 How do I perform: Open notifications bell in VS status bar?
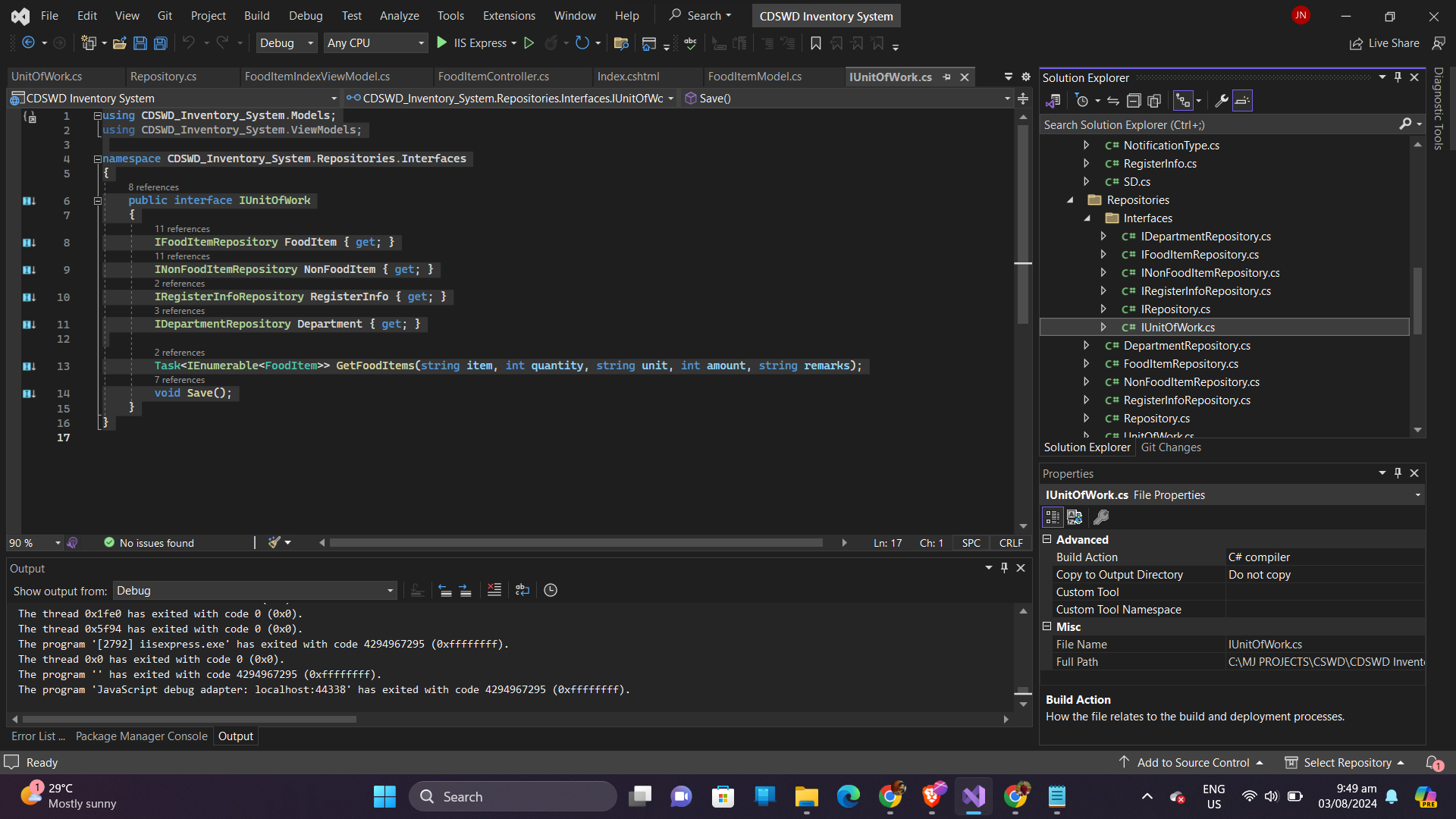pyautogui.click(x=1432, y=763)
